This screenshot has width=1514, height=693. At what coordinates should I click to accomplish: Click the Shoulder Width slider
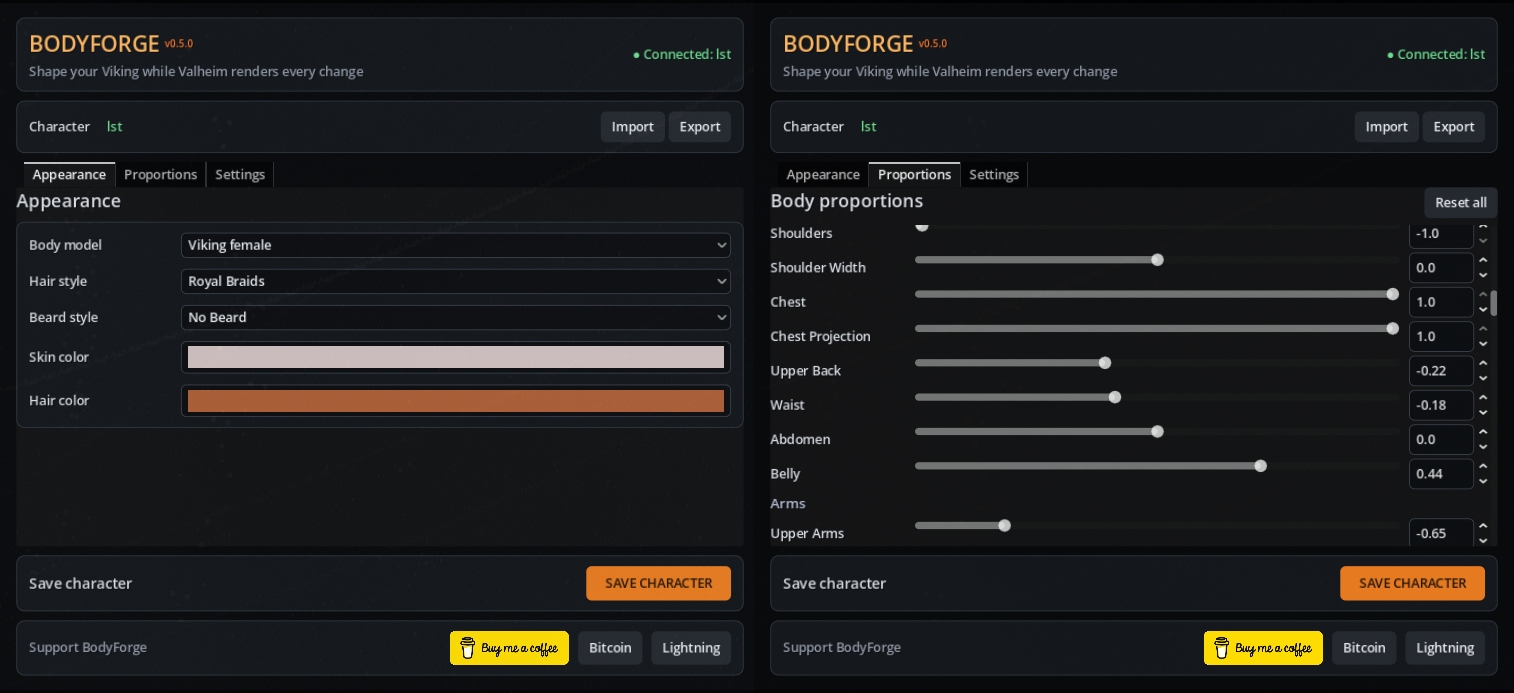[1157, 260]
